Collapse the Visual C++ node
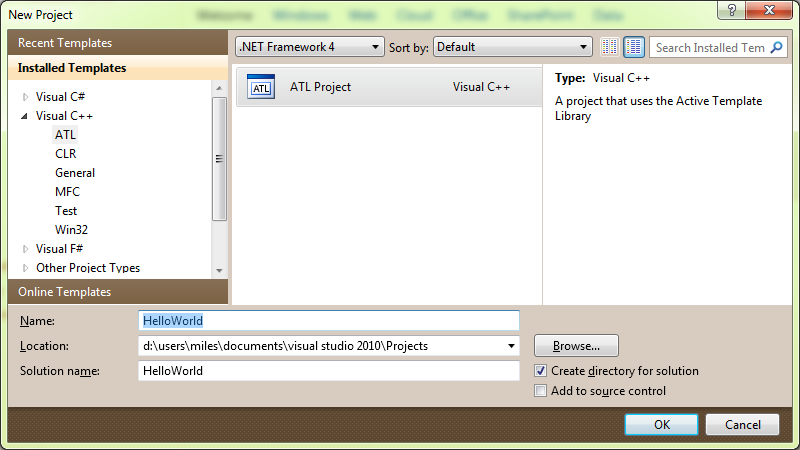Screen dimensions: 800x450 [24, 116]
